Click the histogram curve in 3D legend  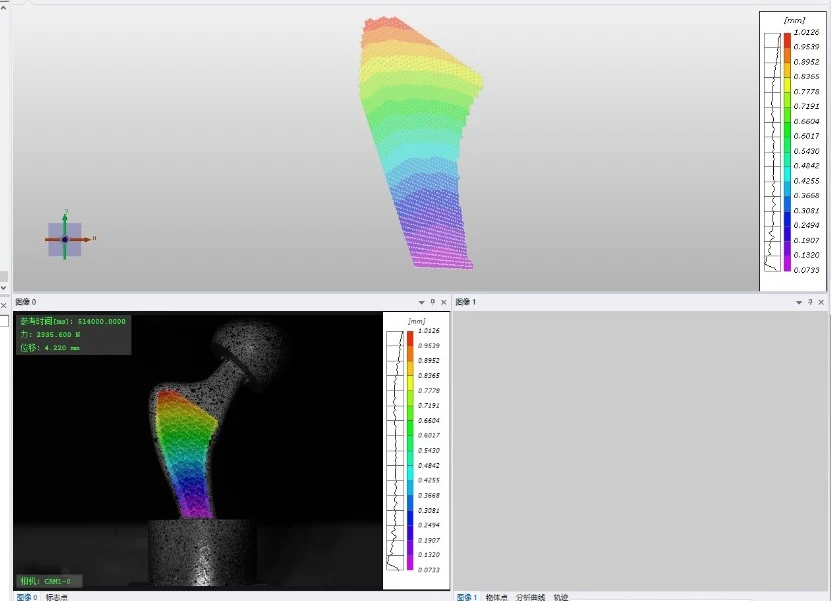[773, 152]
